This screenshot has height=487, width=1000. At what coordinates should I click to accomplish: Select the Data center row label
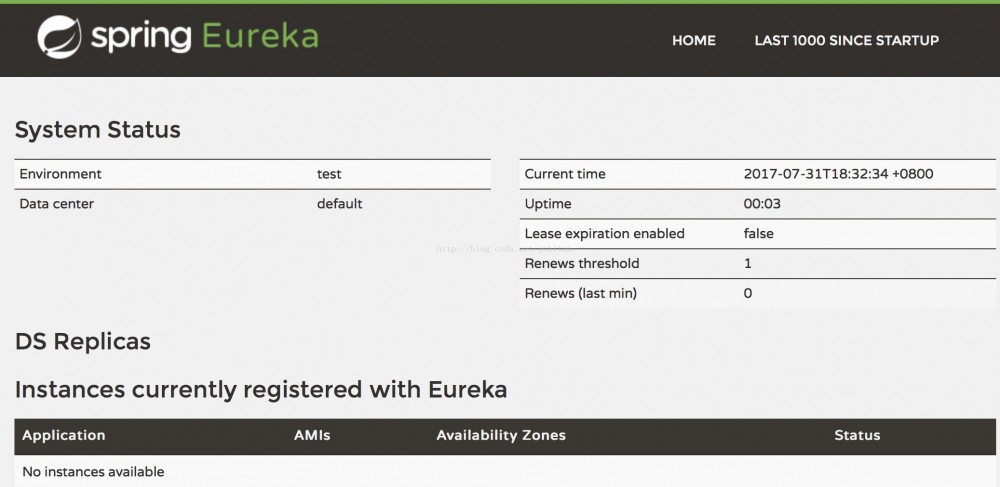[57, 204]
